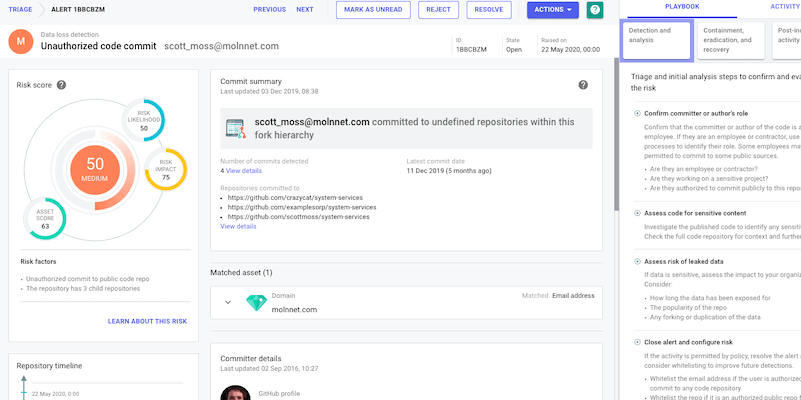The height and width of the screenshot is (400, 801).
Task: Click the Commit summary help icon
Action: tap(583, 85)
